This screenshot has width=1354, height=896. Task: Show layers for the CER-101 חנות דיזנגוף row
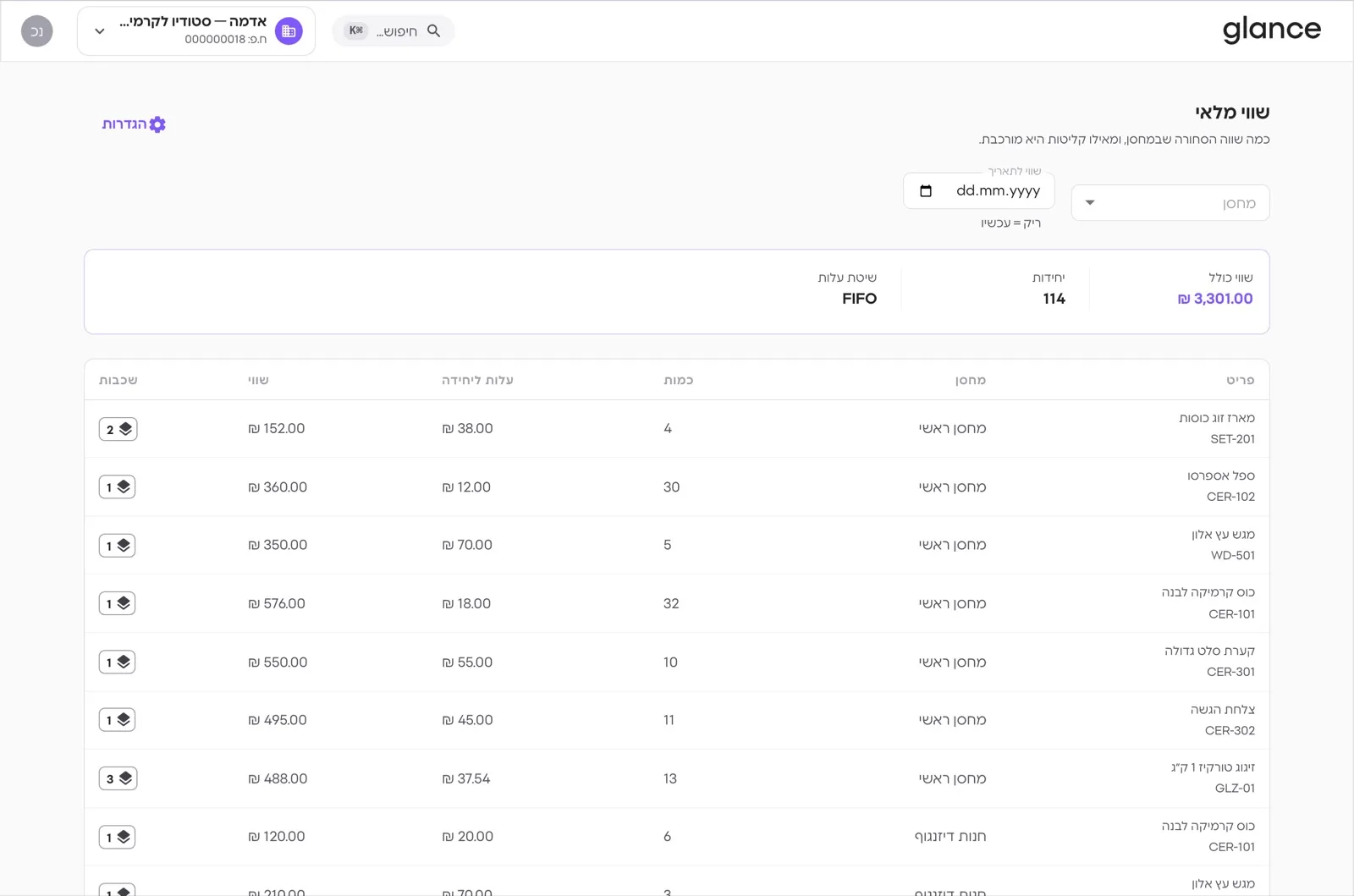coord(117,837)
